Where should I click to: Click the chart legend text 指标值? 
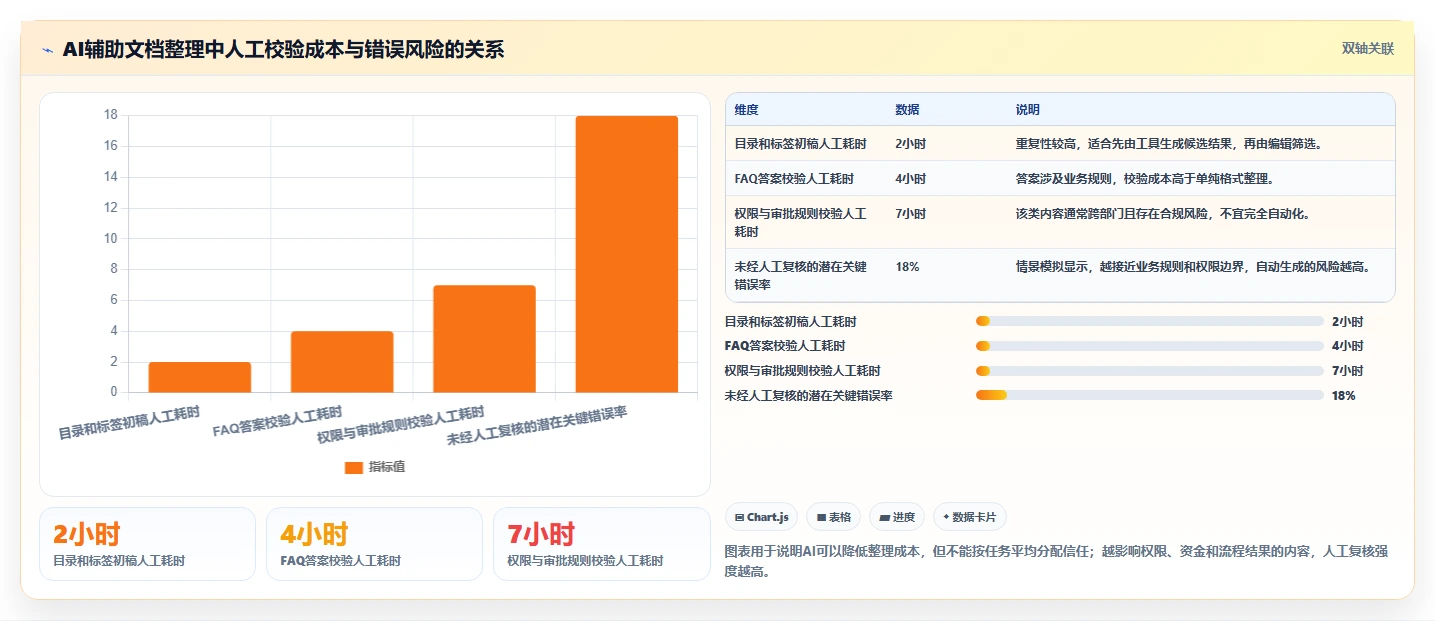[x=387, y=467]
